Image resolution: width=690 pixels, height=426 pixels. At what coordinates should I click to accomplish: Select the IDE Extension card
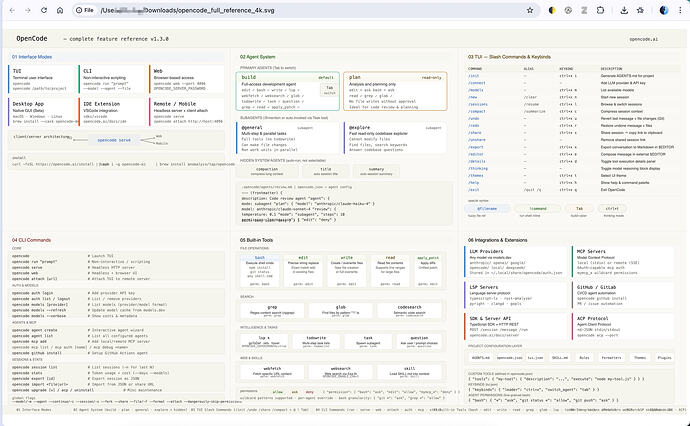pyautogui.click(x=113, y=112)
